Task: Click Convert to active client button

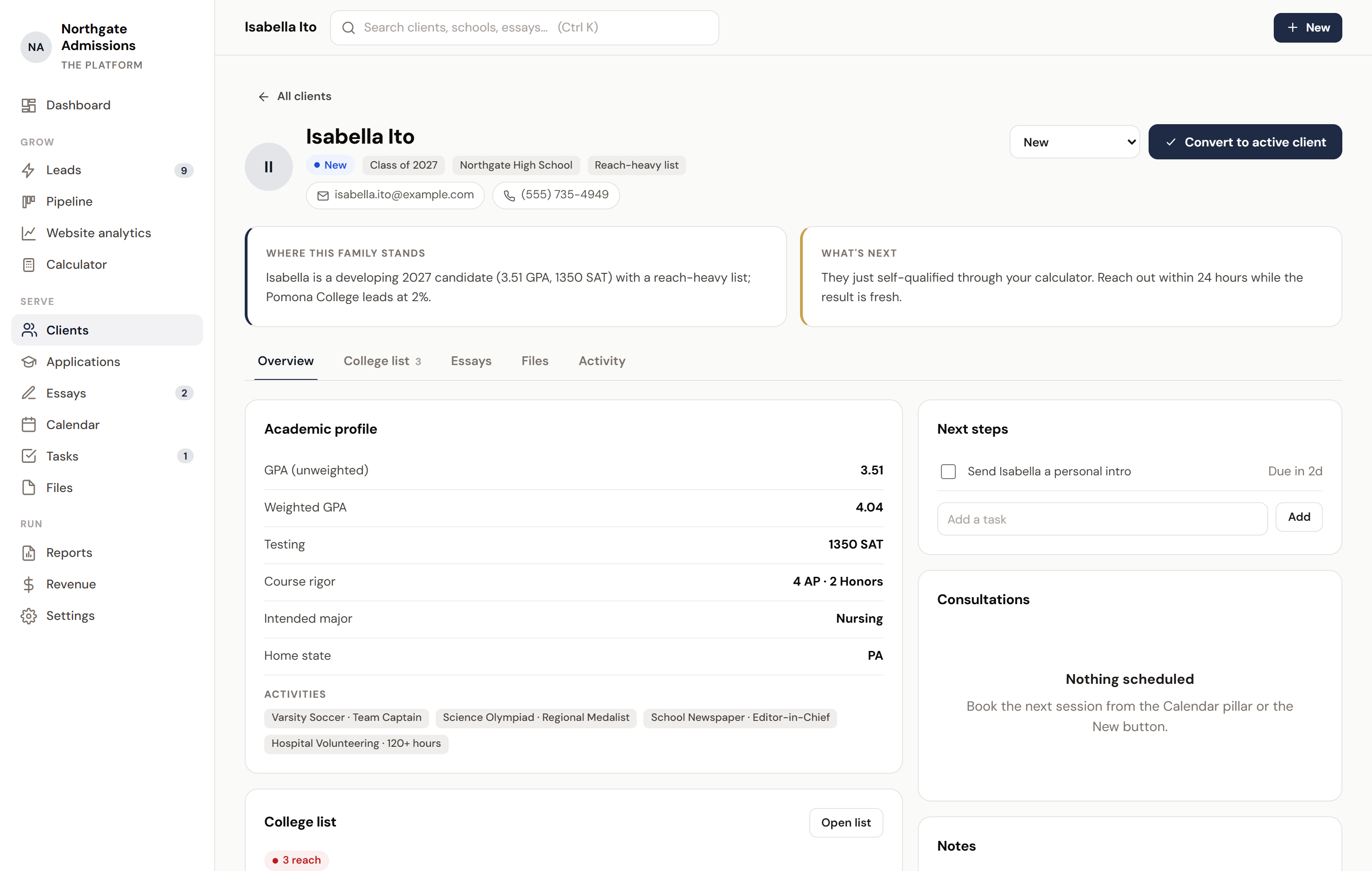Action: (x=1245, y=142)
